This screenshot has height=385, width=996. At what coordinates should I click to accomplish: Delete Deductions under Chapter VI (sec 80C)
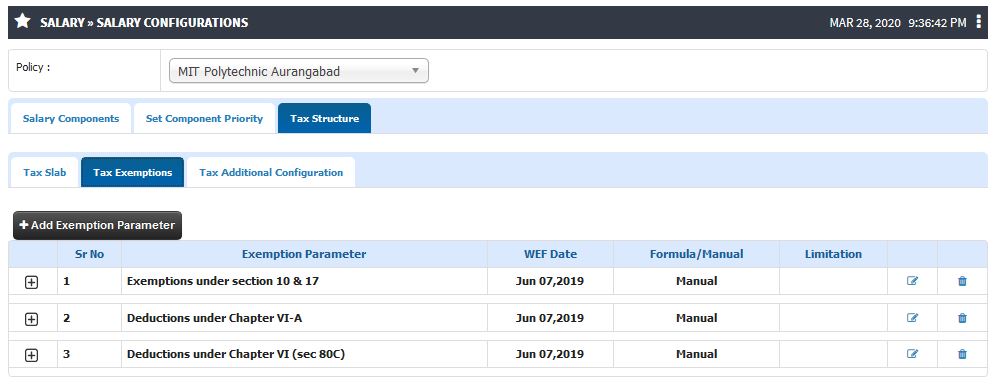[962, 354]
